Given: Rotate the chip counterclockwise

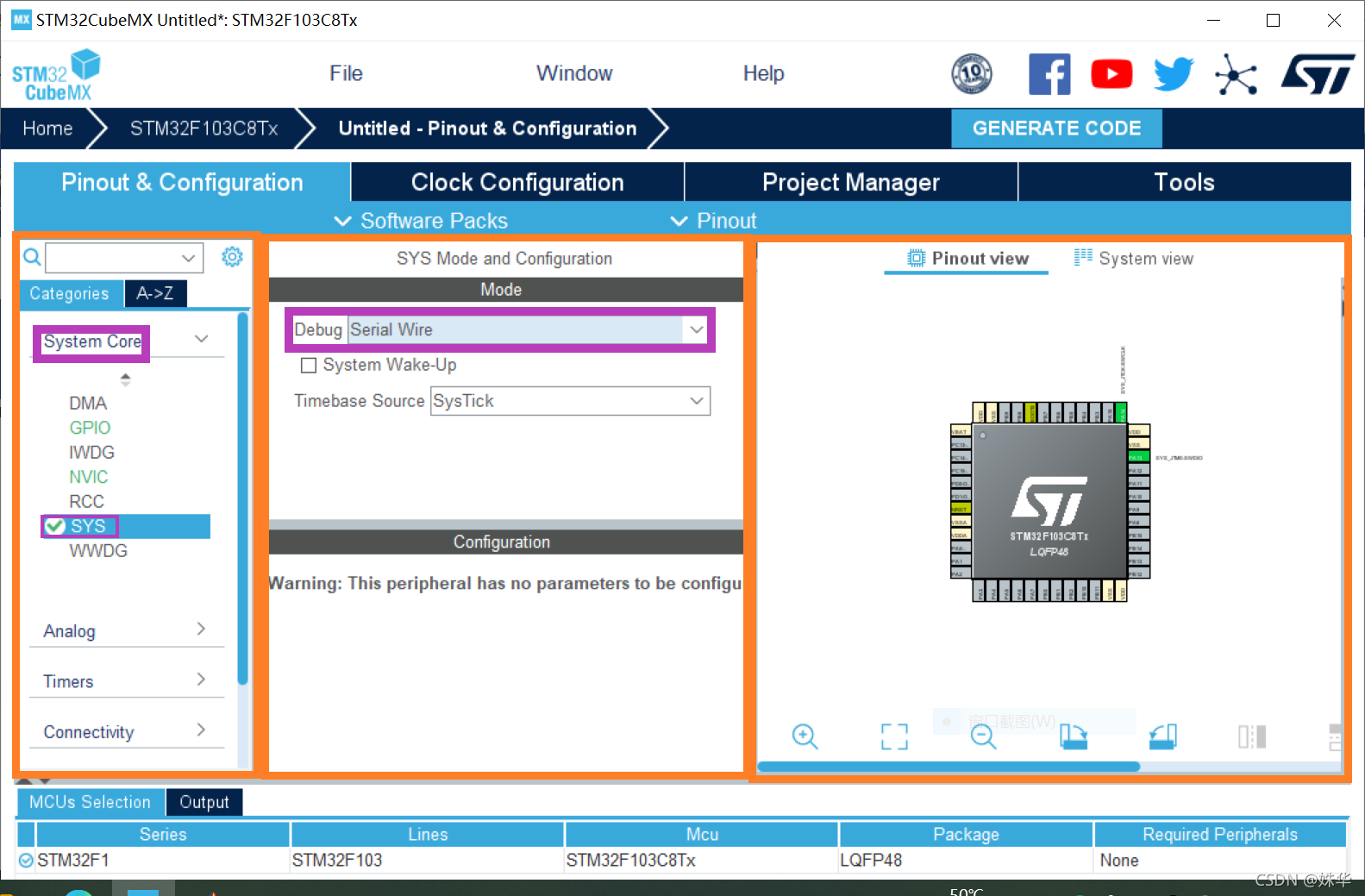Looking at the screenshot, I should pyautogui.click(x=1162, y=736).
